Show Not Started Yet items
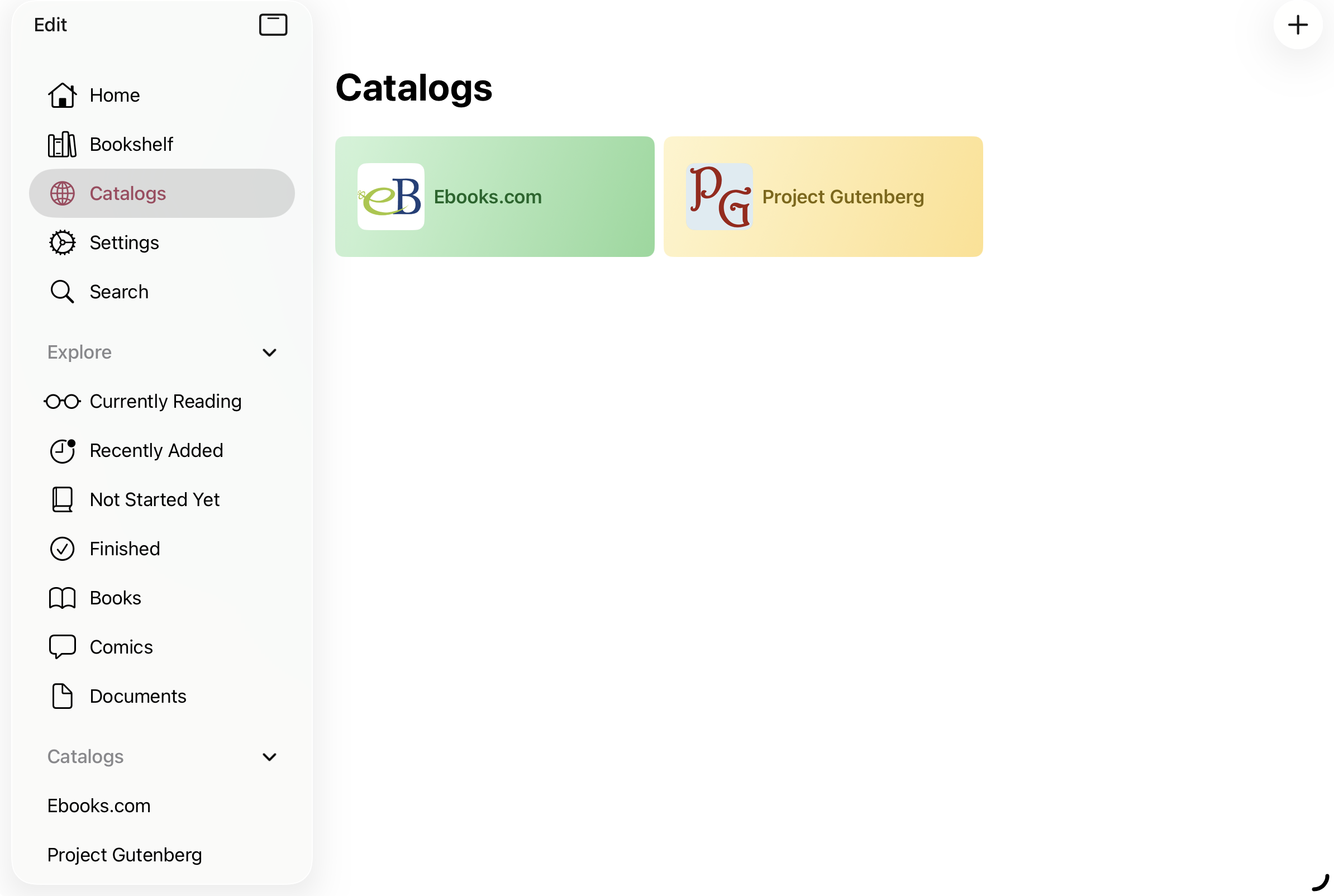Screen dimensions: 1334x896 click(161, 499)
